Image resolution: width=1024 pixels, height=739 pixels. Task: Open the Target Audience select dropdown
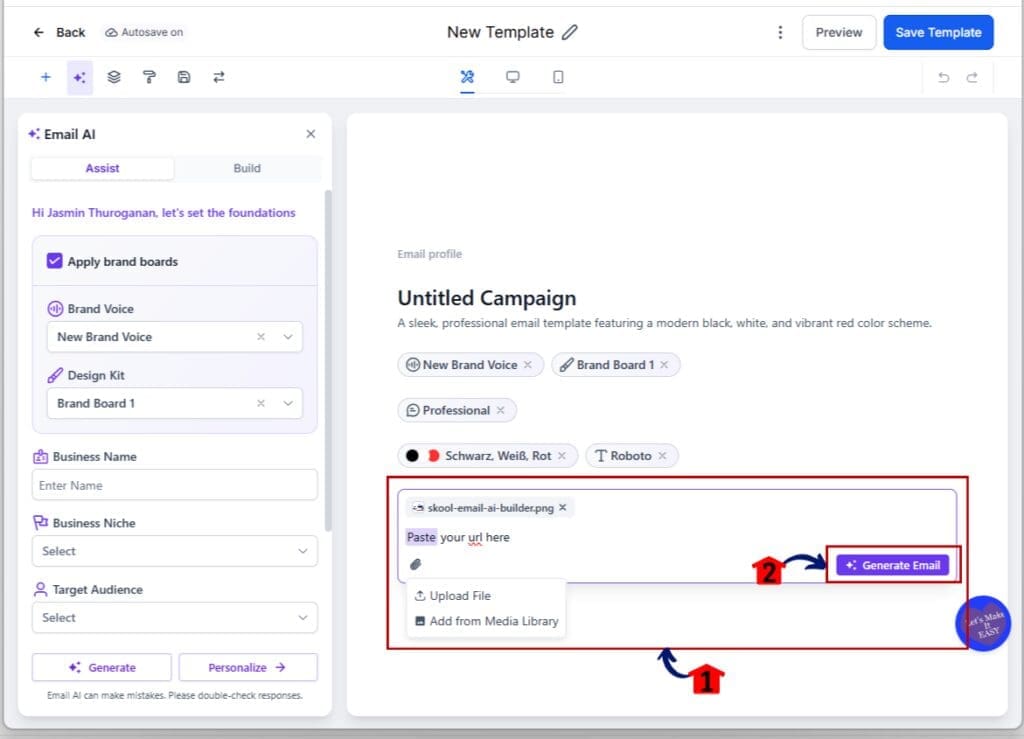(x=174, y=618)
